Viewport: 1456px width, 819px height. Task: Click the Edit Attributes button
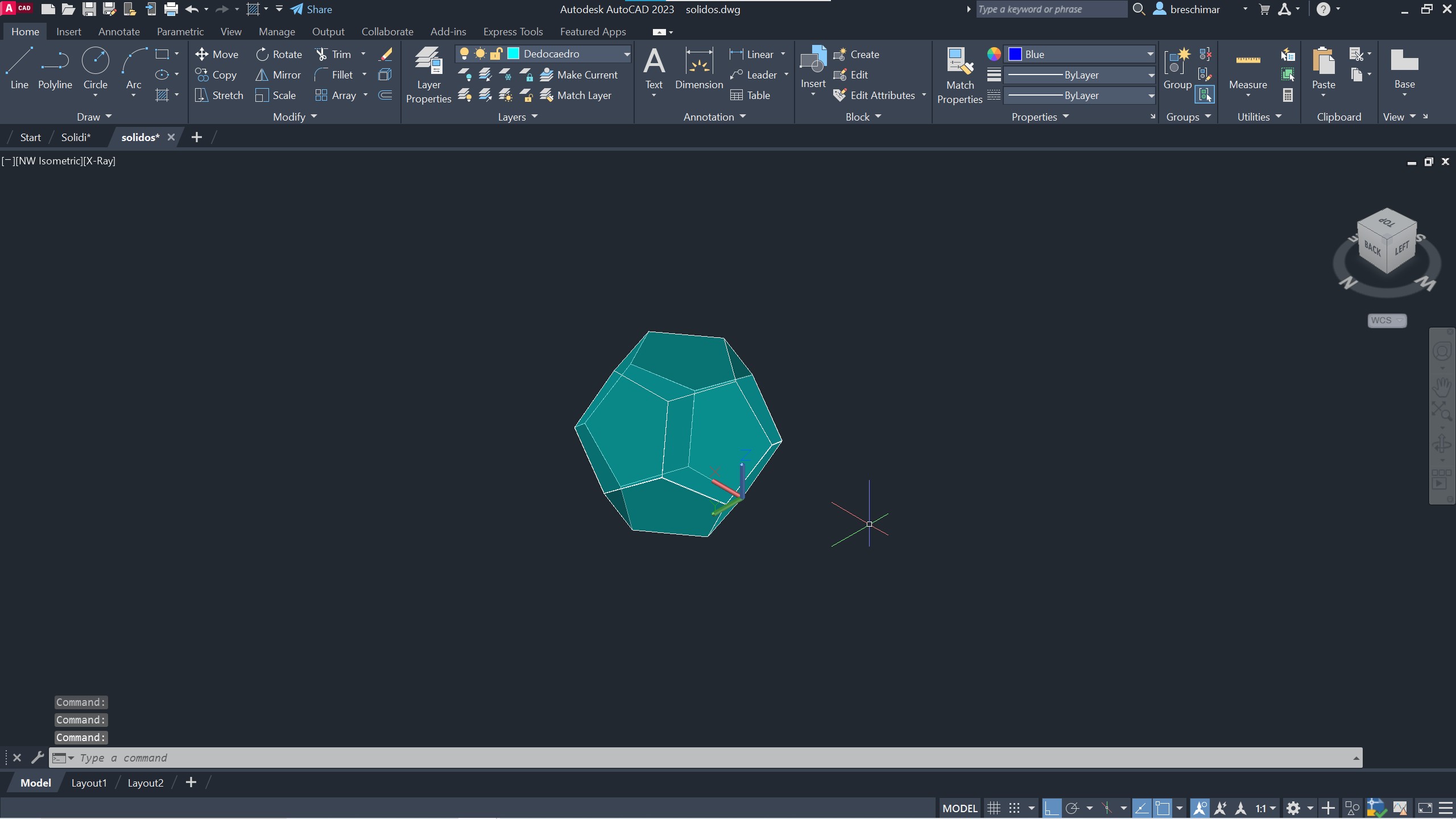click(874, 95)
